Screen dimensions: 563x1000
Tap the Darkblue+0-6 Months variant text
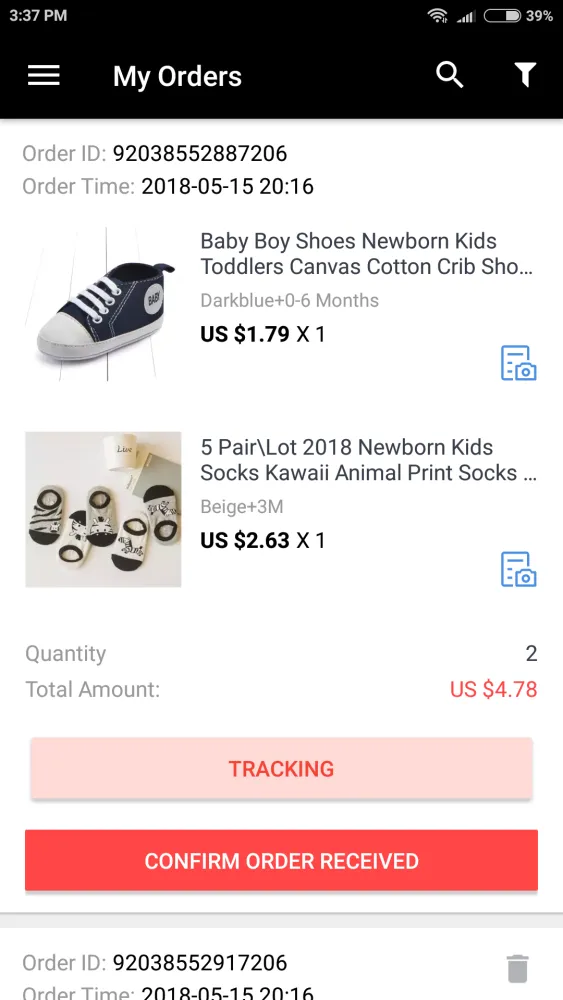point(289,300)
